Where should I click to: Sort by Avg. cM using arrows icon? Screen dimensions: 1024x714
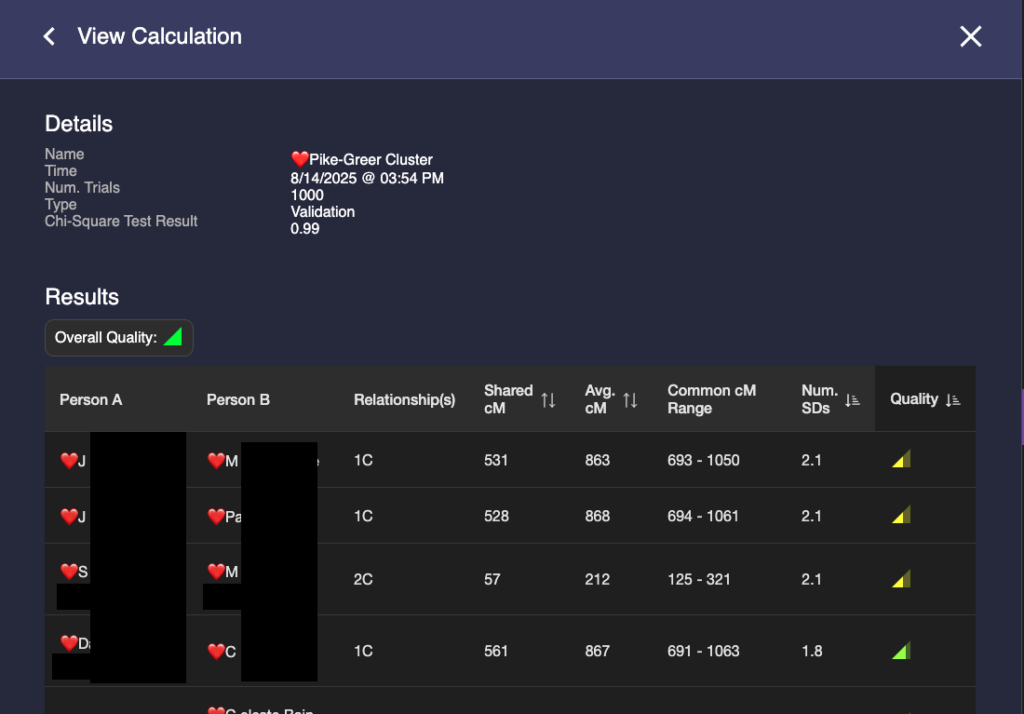point(631,400)
